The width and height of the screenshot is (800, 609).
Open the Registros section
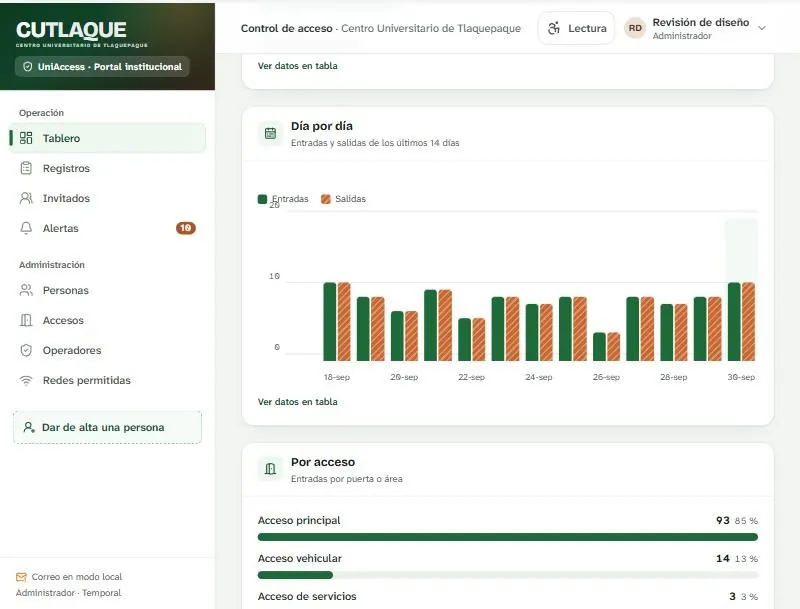click(x=108, y=168)
